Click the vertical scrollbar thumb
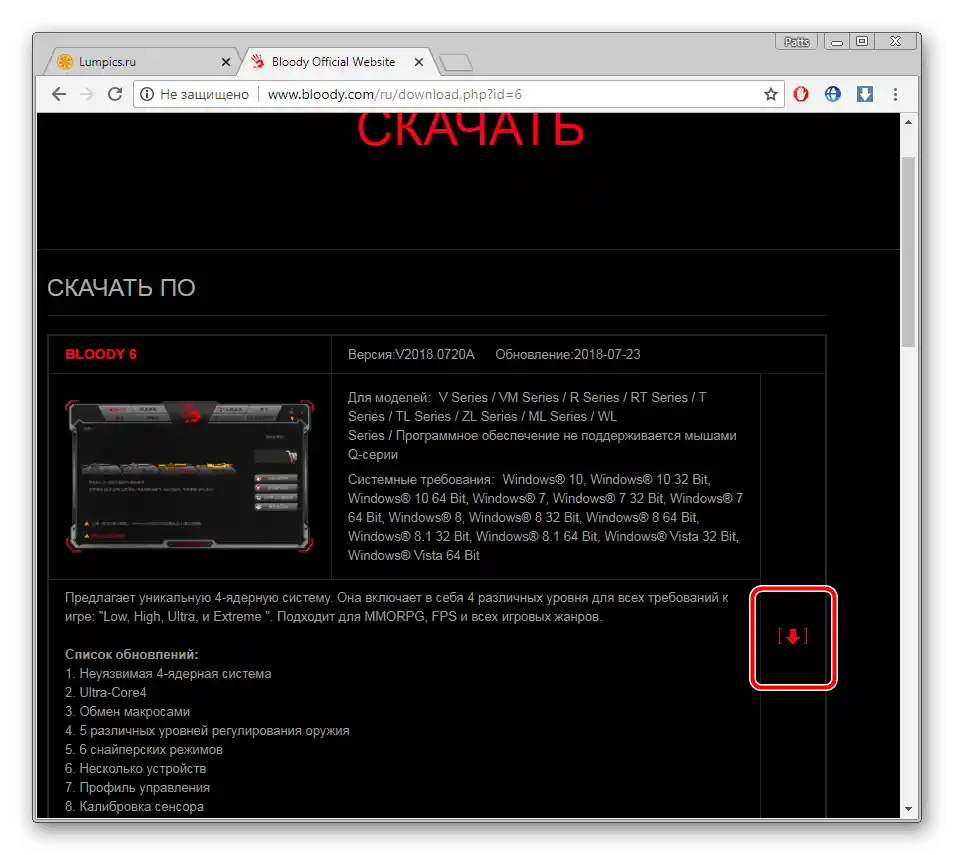The image size is (954, 855). pyautogui.click(x=908, y=252)
